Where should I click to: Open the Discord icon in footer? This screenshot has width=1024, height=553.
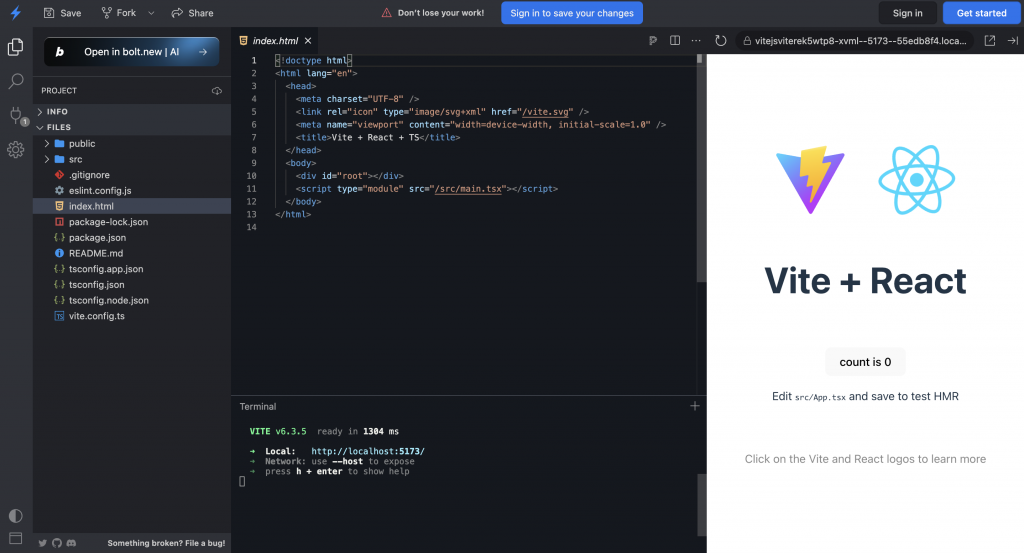(71, 543)
